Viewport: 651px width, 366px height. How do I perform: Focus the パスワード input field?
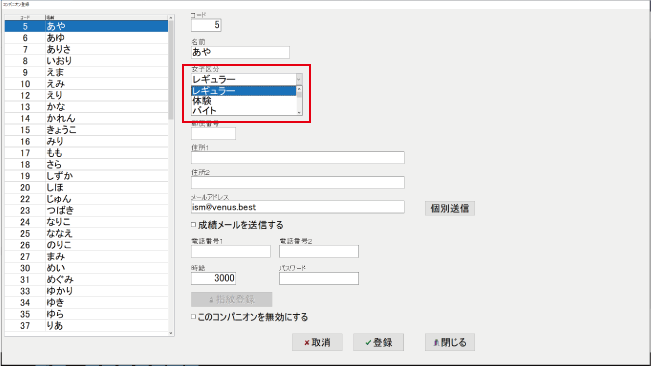tap(319, 278)
